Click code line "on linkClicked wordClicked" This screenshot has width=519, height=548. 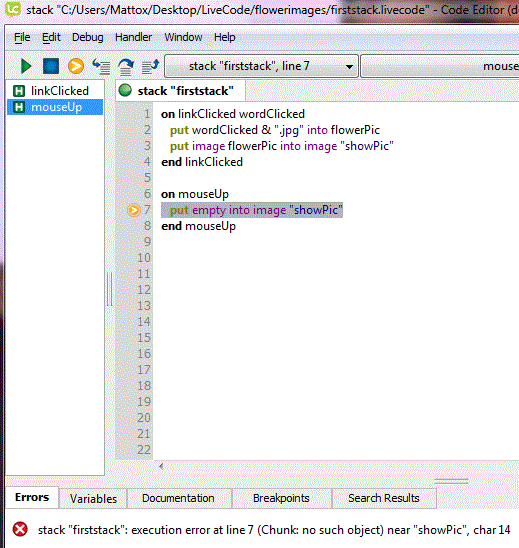click(x=233, y=114)
